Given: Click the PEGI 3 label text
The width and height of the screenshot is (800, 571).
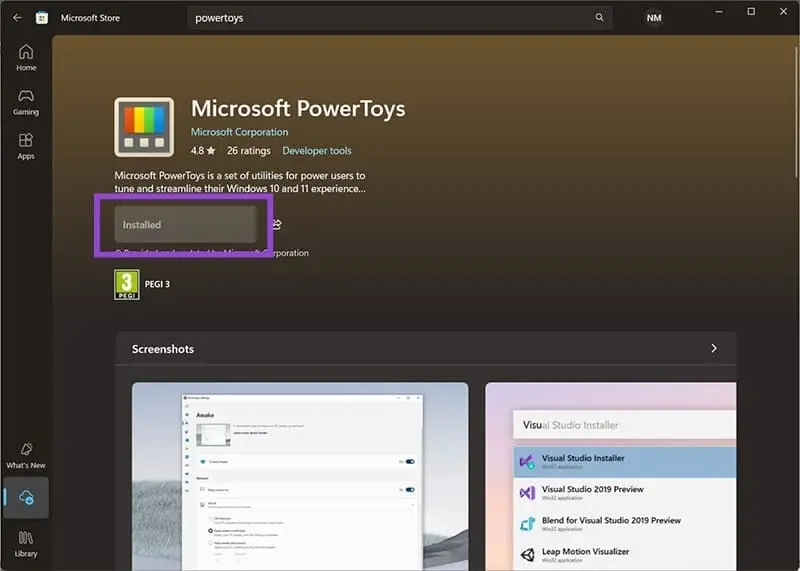Looking at the screenshot, I should pyautogui.click(x=157, y=284).
